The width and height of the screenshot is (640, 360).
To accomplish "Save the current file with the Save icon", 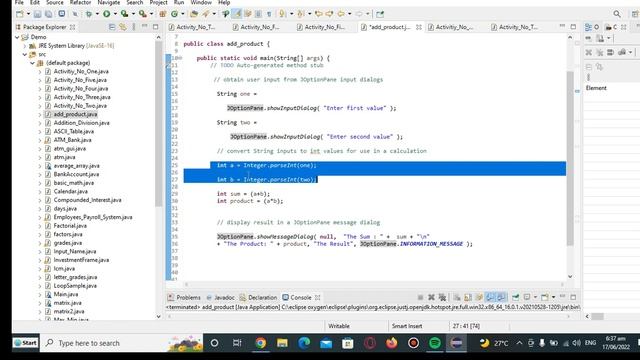I will click(38, 14).
